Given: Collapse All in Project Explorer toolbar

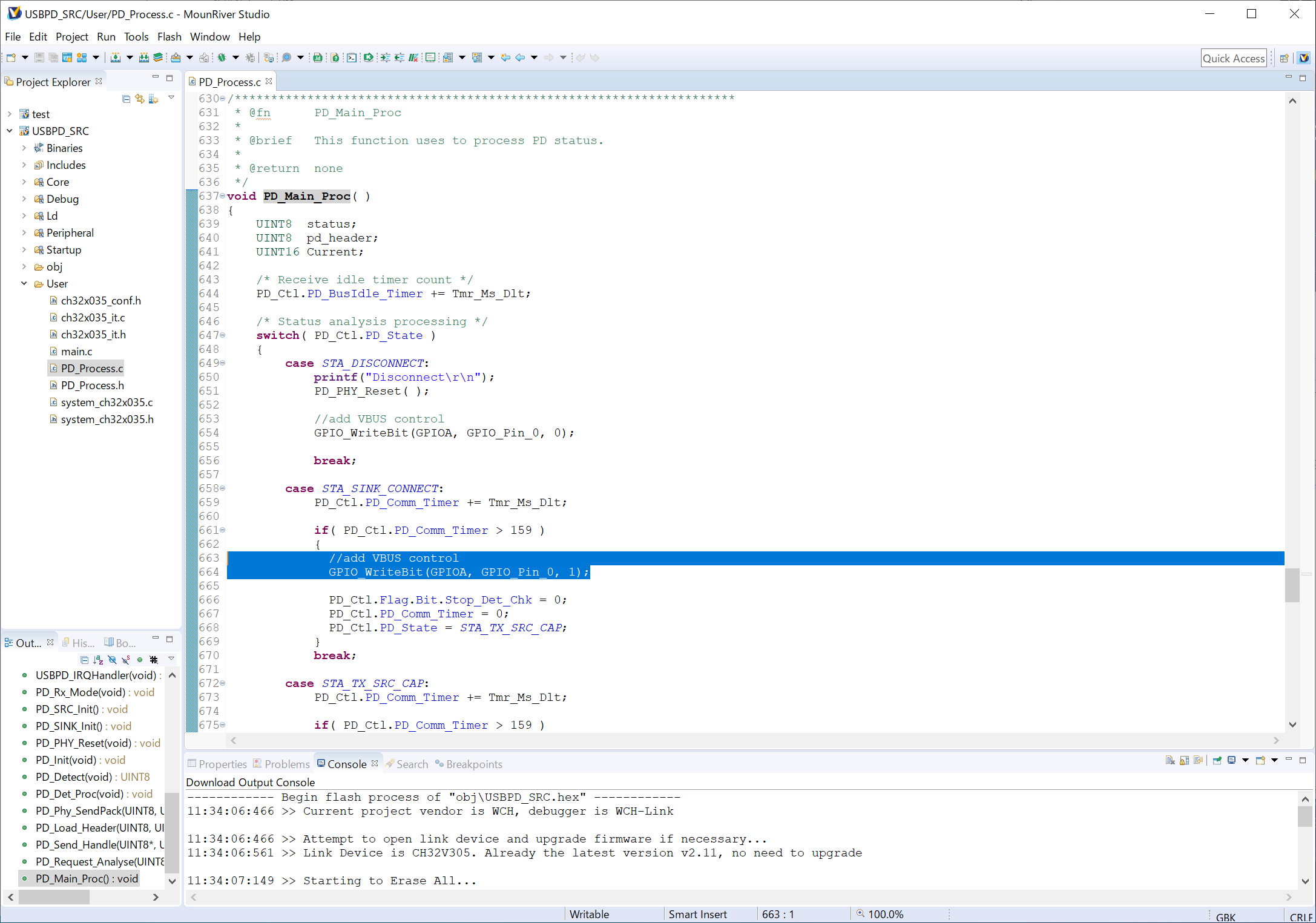Looking at the screenshot, I should pos(126,99).
